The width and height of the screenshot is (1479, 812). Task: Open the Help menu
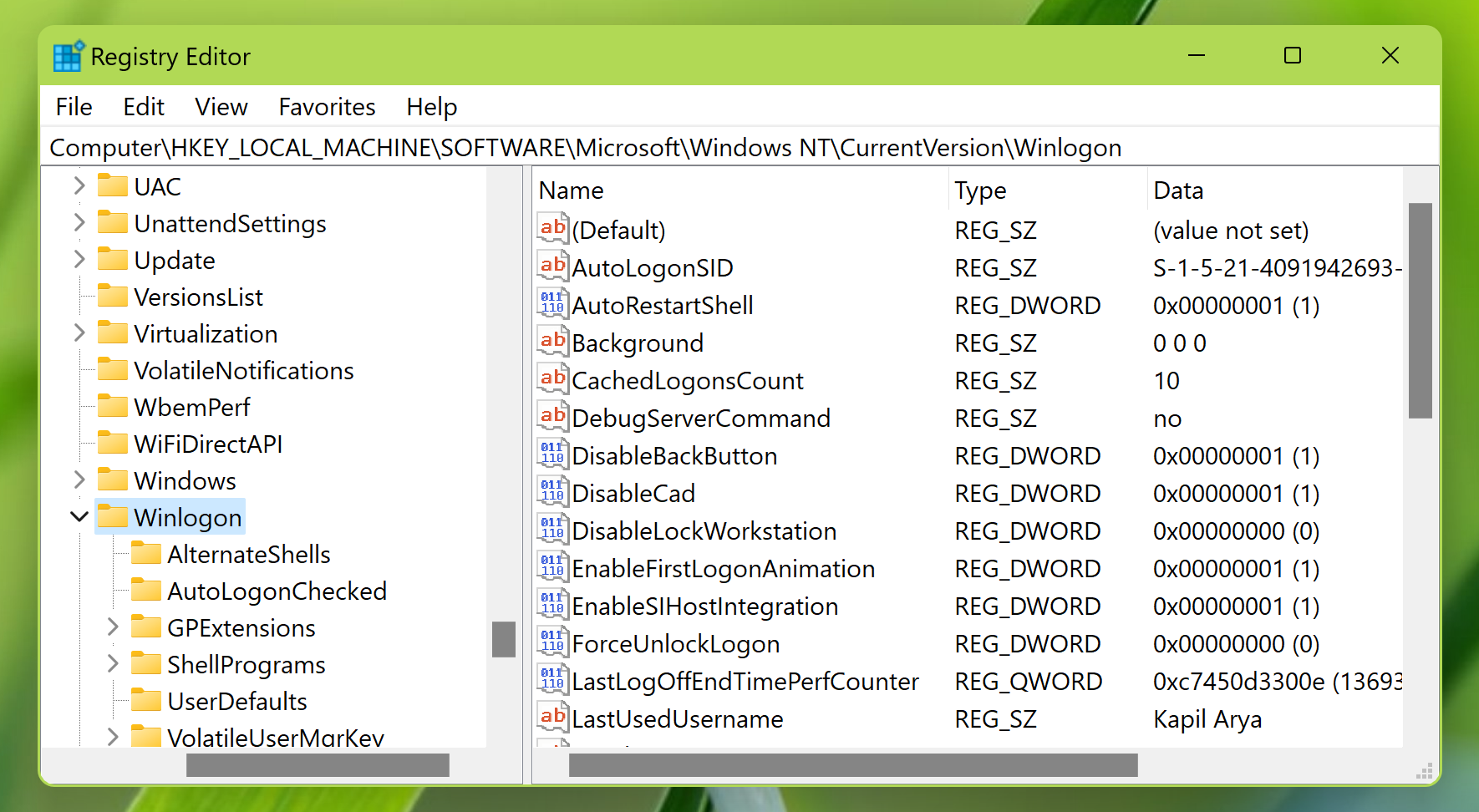pos(432,107)
